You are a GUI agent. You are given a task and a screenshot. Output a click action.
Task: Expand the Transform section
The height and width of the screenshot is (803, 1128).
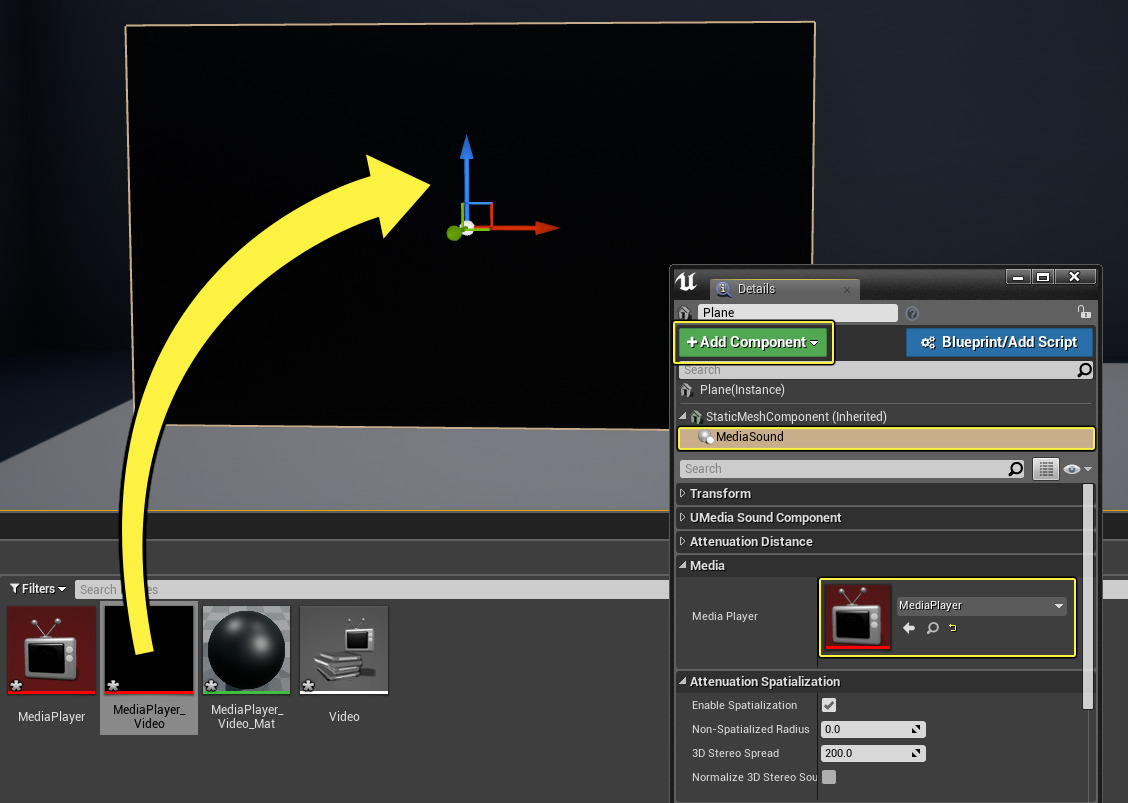tap(723, 493)
